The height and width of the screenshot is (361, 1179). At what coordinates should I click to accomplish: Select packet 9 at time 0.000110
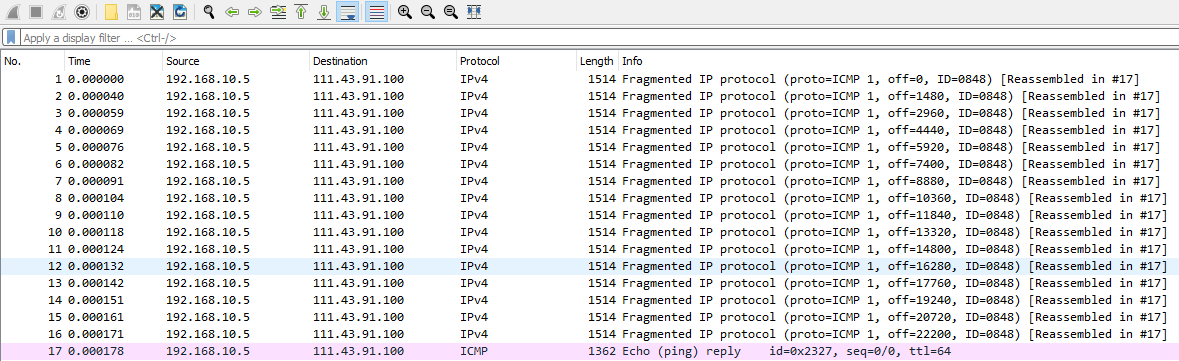590,215
